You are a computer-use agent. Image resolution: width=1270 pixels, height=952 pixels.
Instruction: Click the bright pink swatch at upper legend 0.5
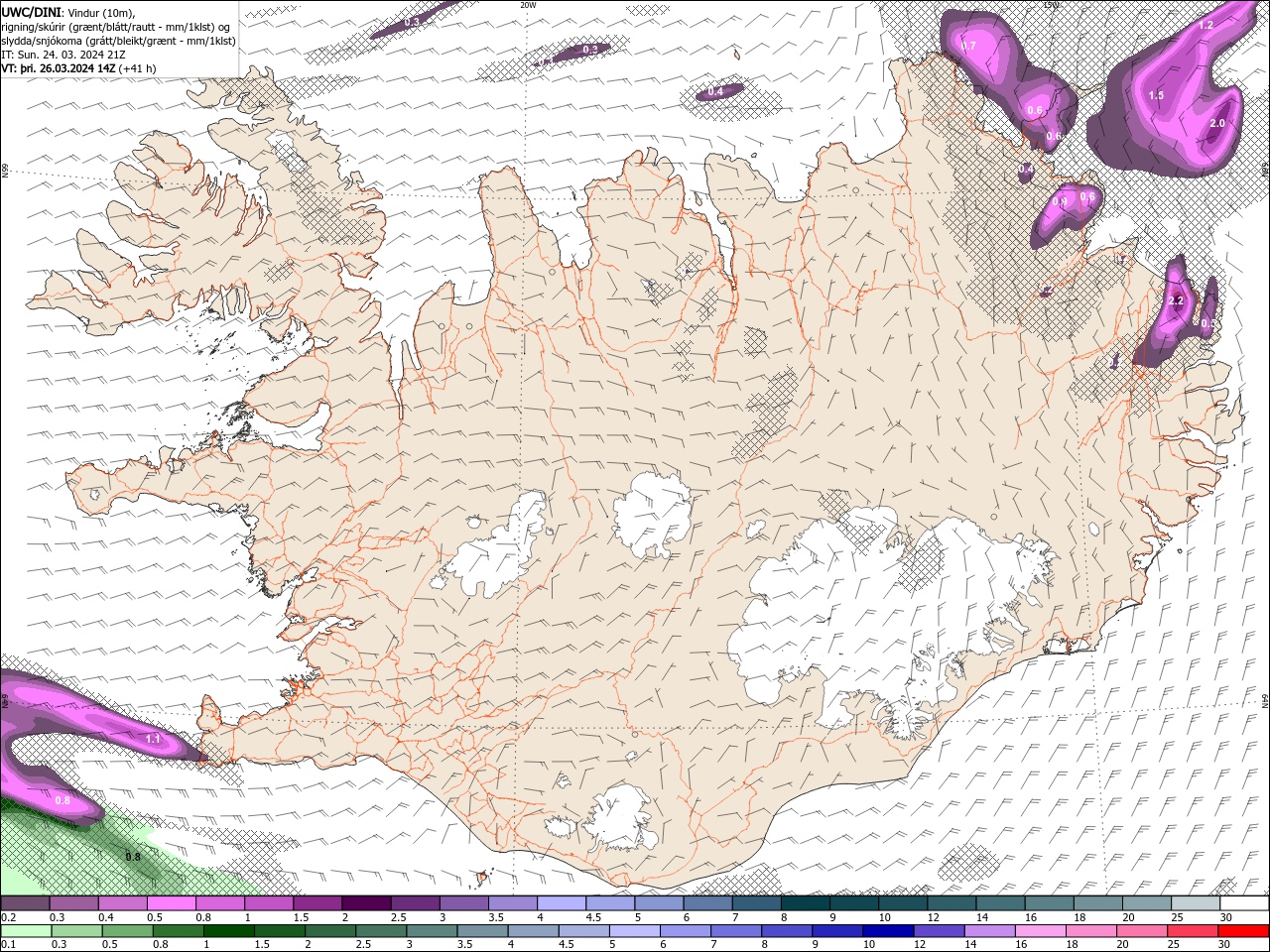tap(171, 903)
